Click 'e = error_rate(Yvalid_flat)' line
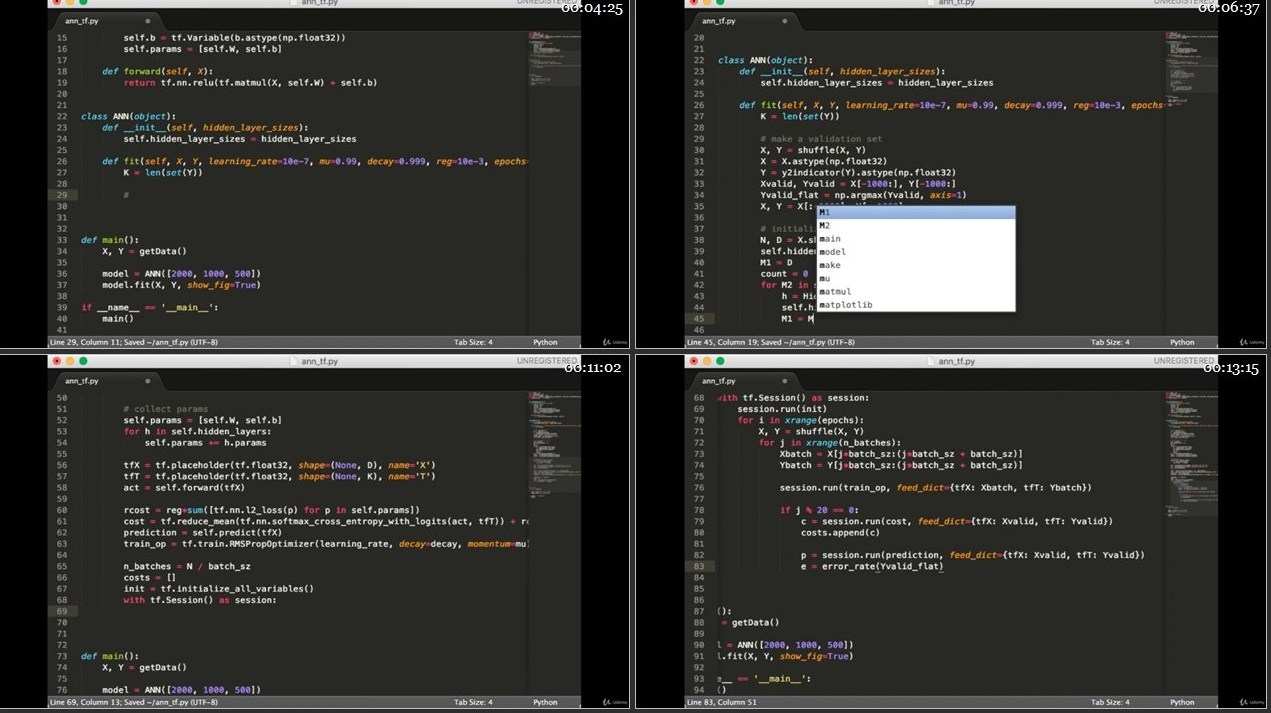The height and width of the screenshot is (713, 1271). click(872, 566)
